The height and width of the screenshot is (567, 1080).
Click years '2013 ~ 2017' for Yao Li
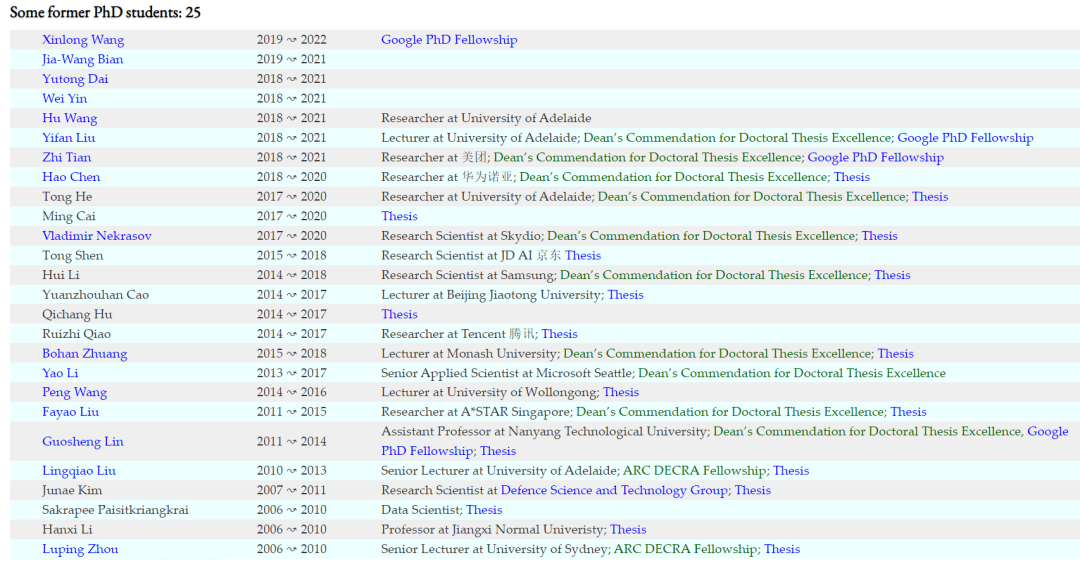291,373
